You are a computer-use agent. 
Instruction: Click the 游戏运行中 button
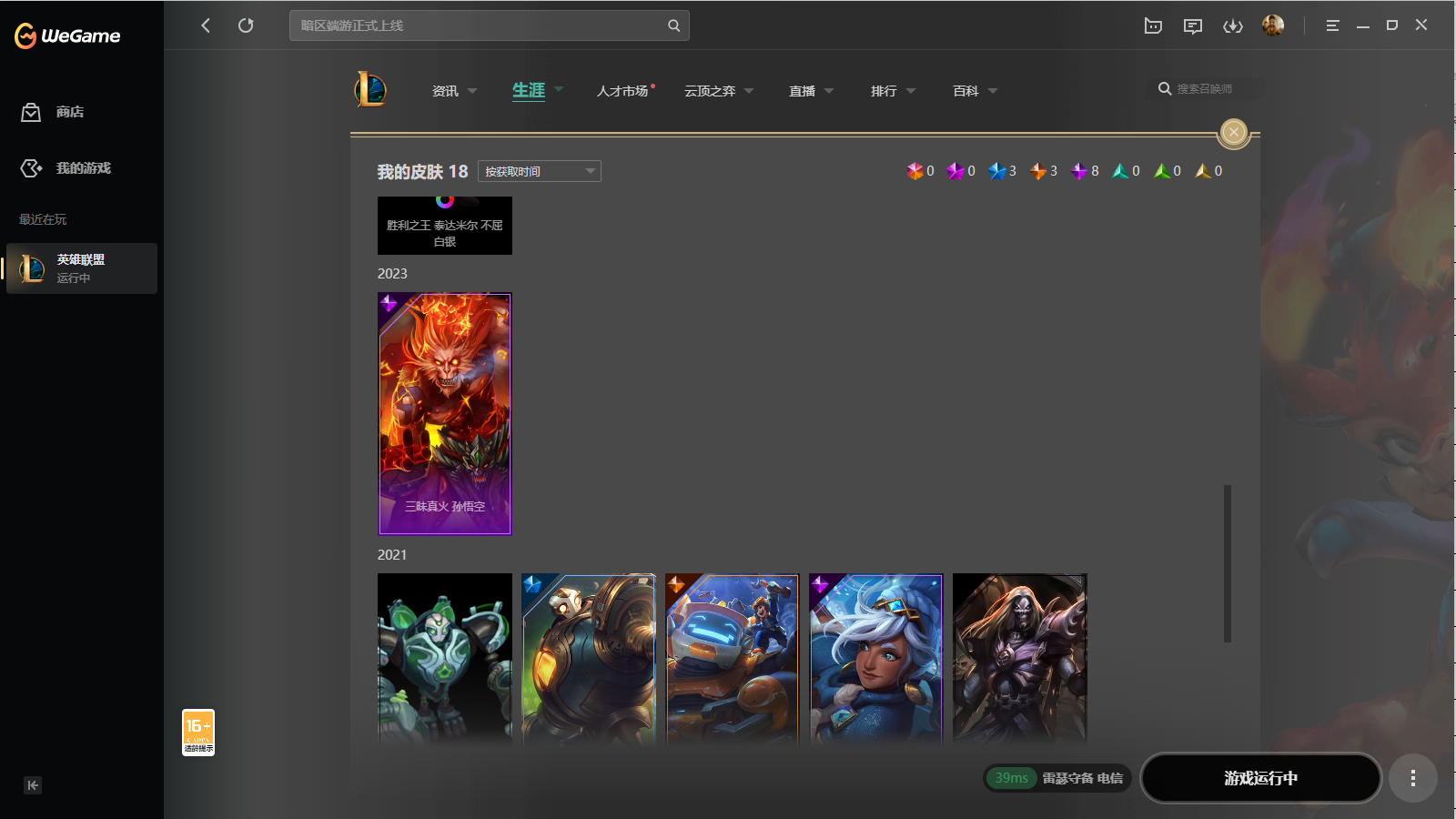tap(1261, 778)
